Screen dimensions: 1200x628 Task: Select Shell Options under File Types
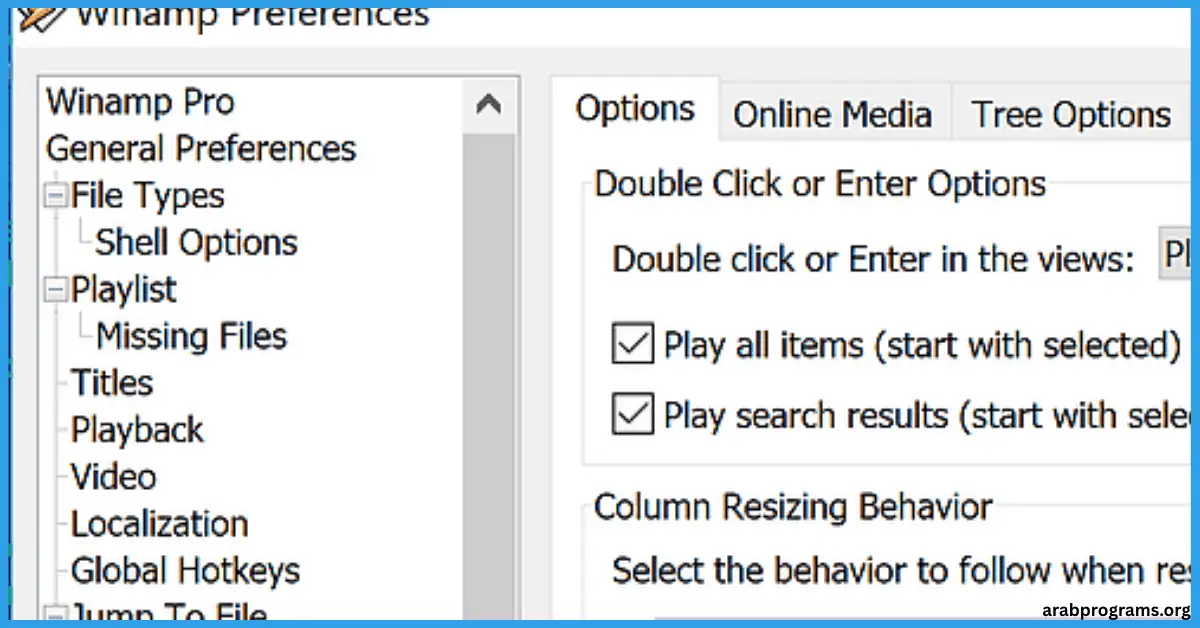196,243
